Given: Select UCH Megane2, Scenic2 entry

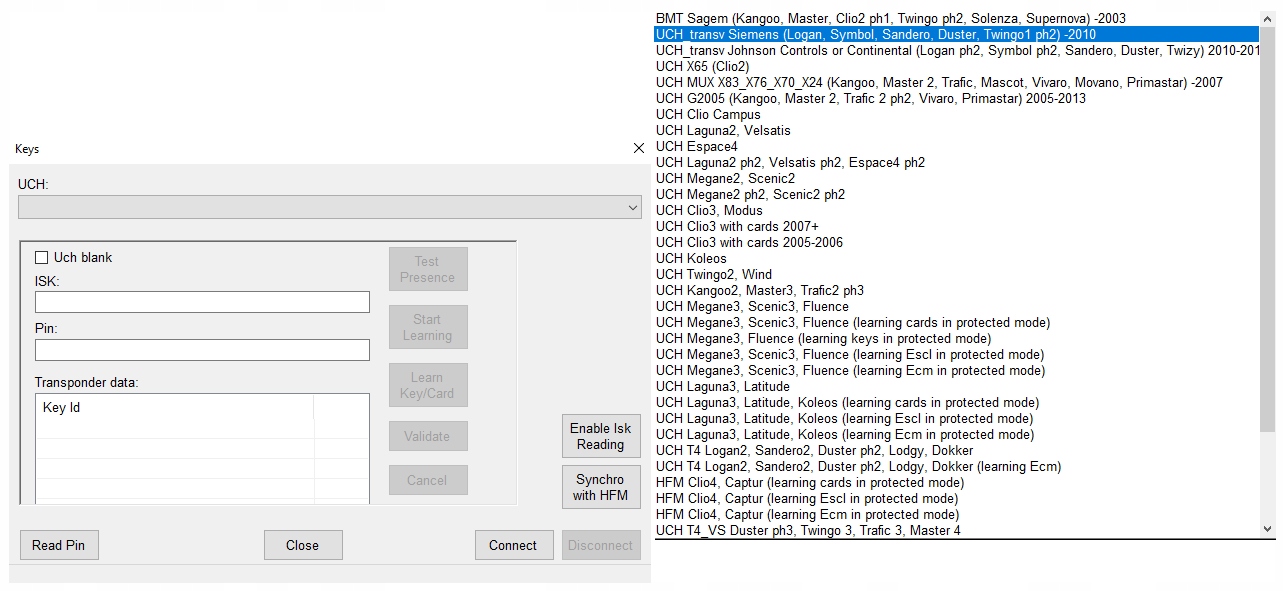Looking at the screenshot, I should (957, 178).
